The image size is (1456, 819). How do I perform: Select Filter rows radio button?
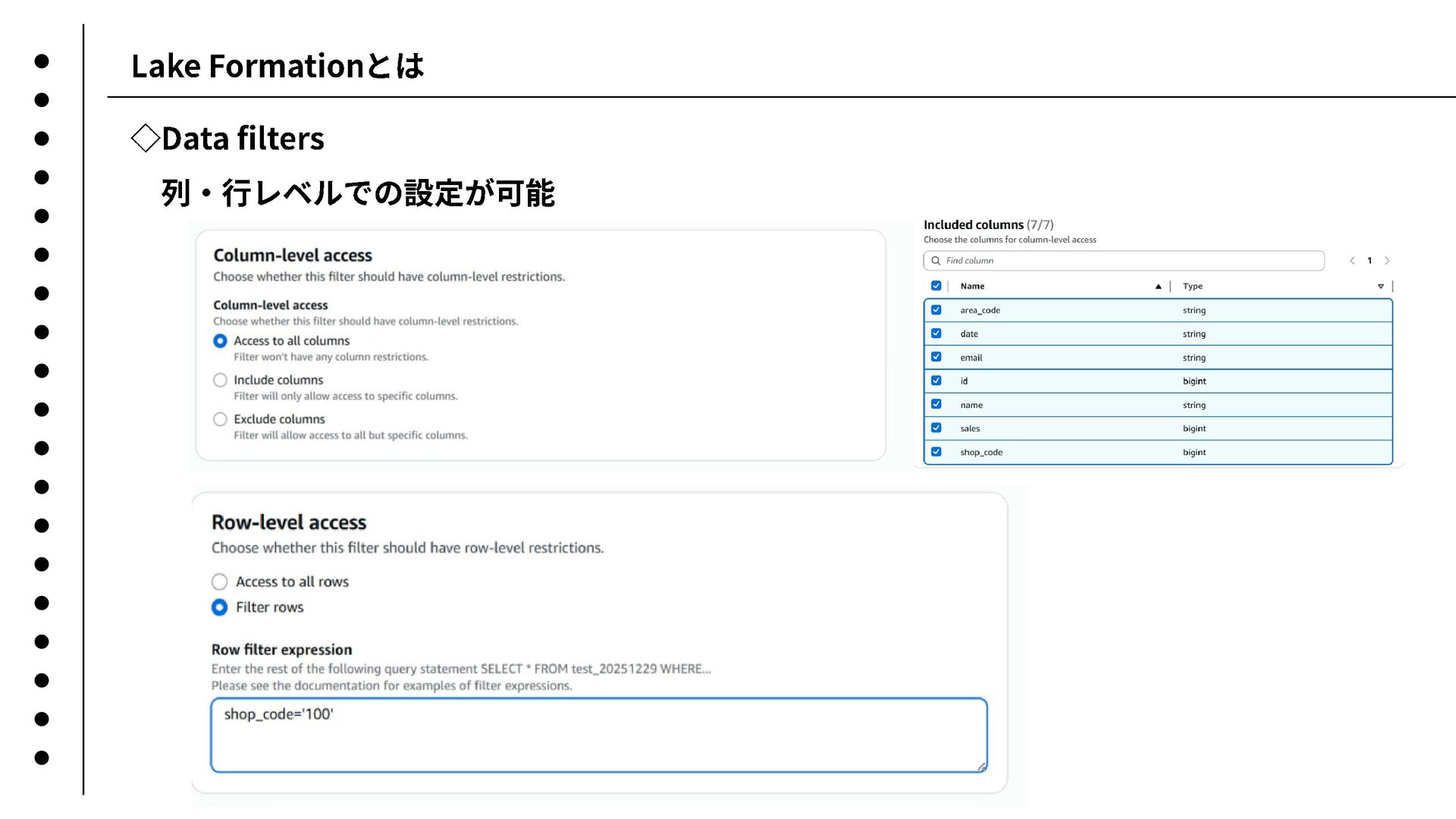click(x=219, y=607)
